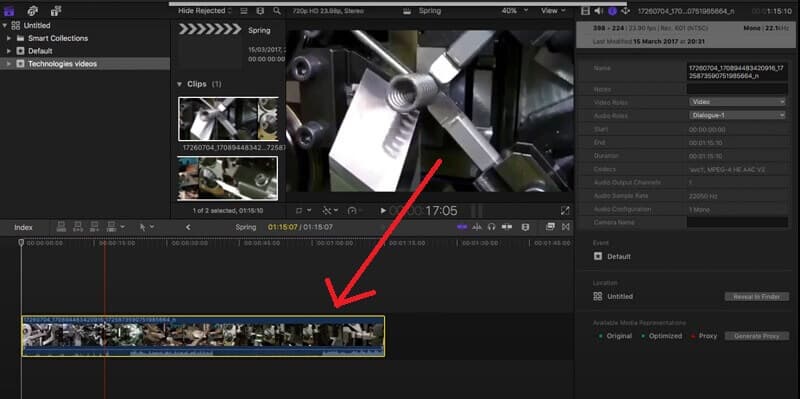Open Audio Roles Dialogue-1 dropdown
This screenshot has height=399, width=800.
tap(737, 116)
